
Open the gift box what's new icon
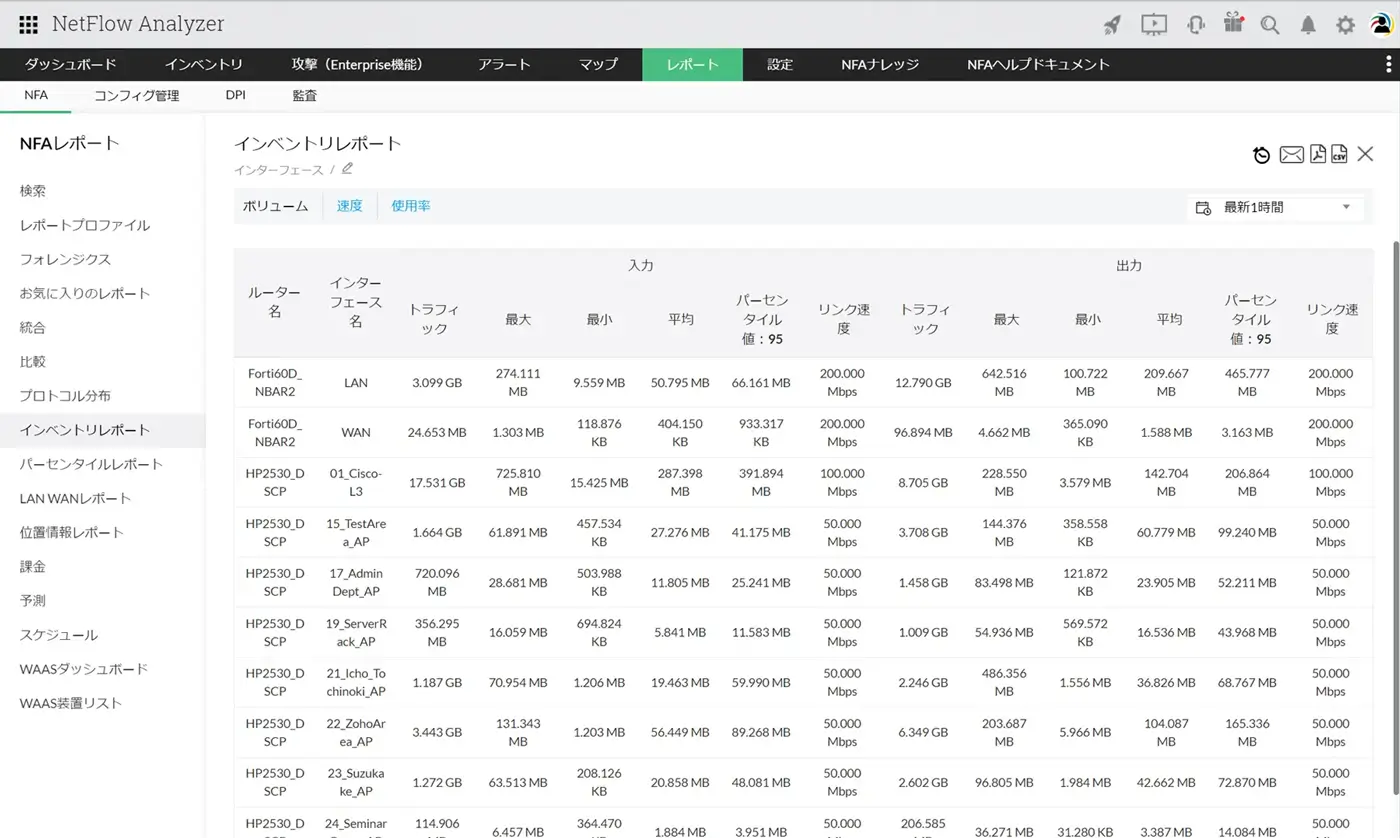(x=1233, y=24)
